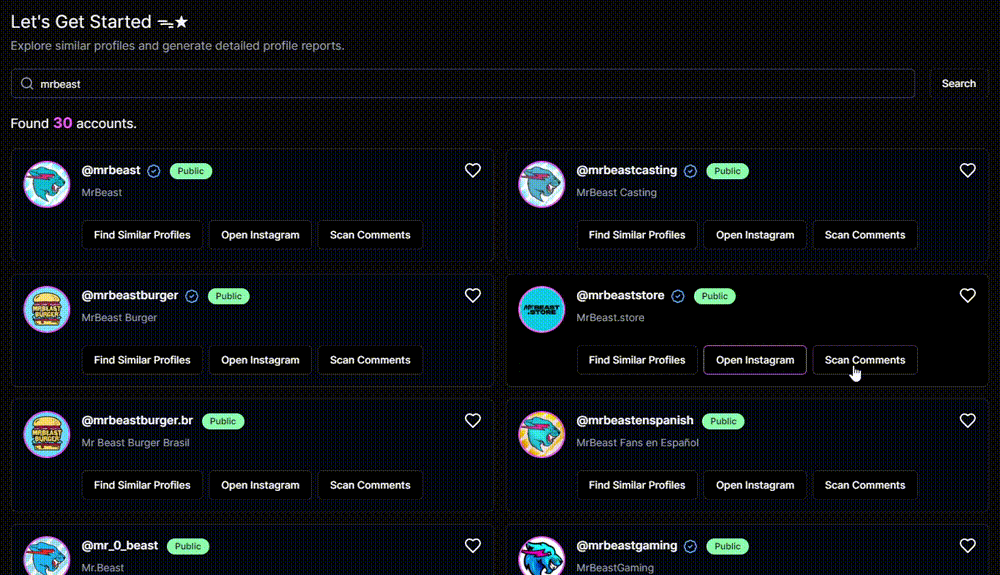Click Public badge on @mr_0_beast

(188, 546)
